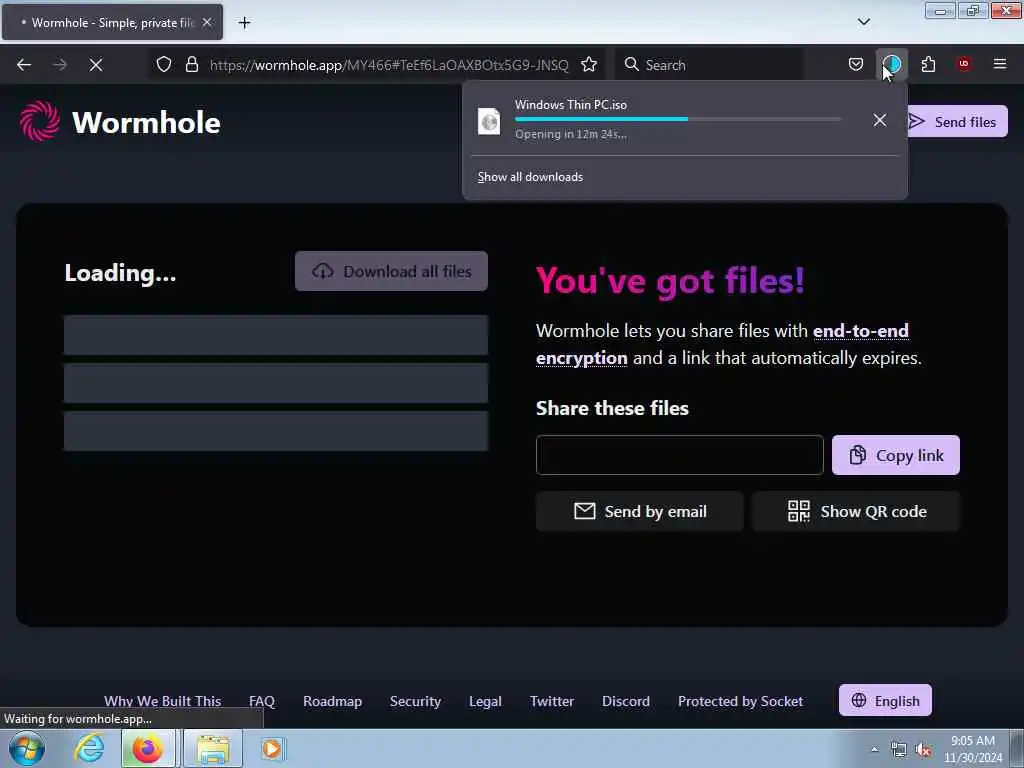
Task: Open the Windows Start menu
Action: [x=27, y=749]
